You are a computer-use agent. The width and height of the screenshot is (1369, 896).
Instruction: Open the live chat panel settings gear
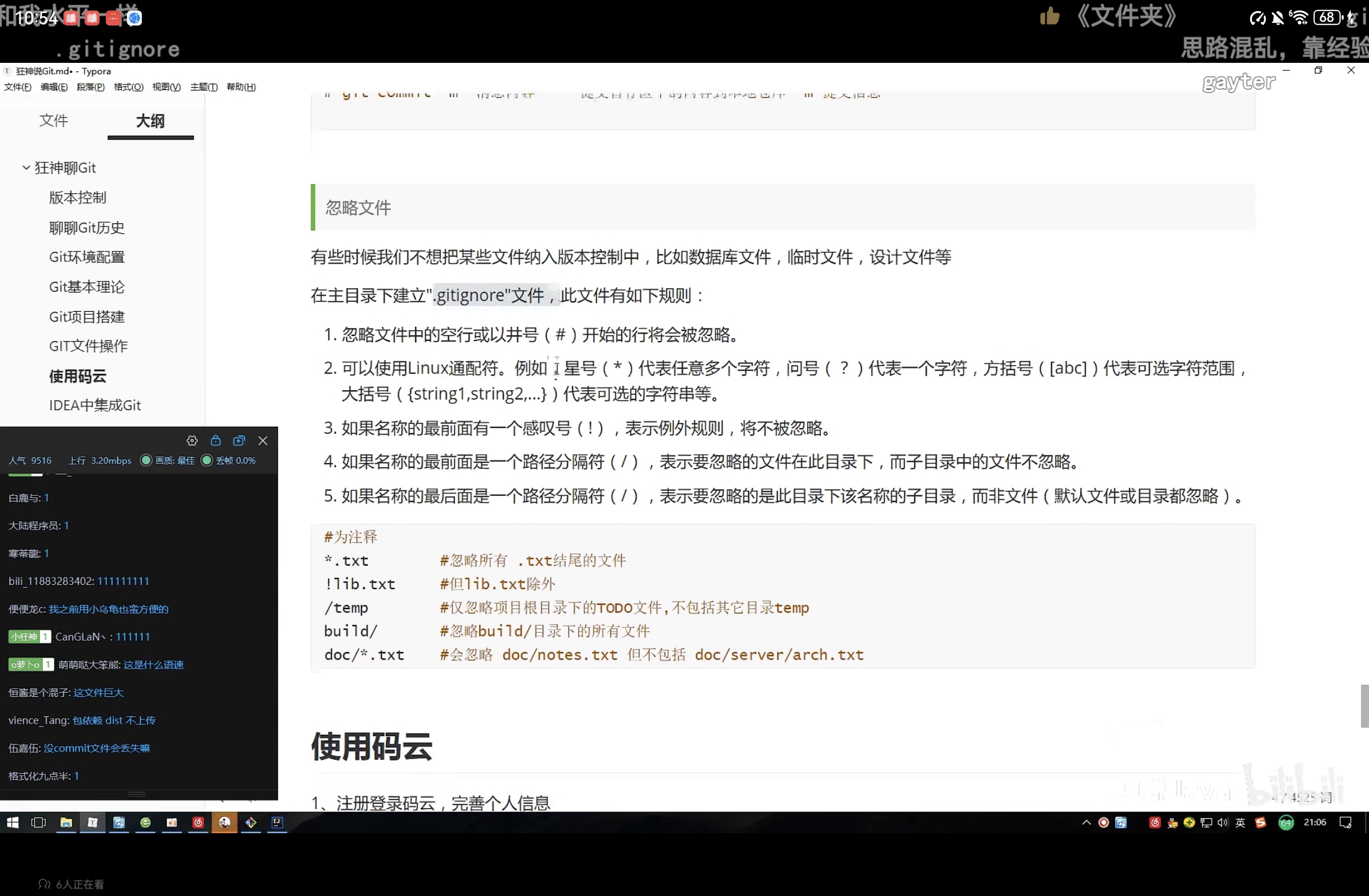point(192,441)
